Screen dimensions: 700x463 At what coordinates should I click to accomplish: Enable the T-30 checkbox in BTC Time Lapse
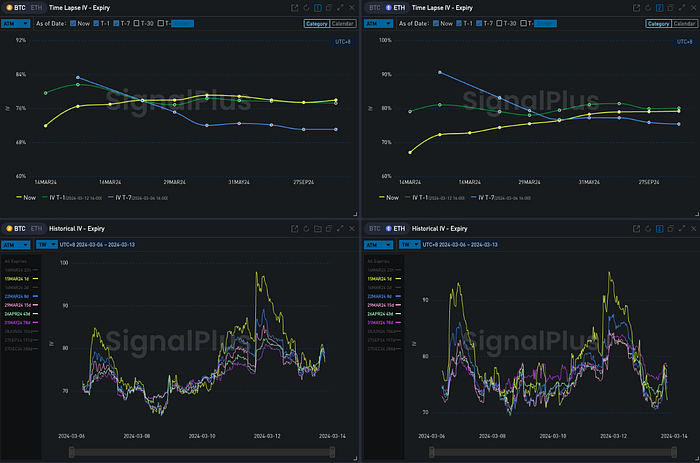(135, 23)
